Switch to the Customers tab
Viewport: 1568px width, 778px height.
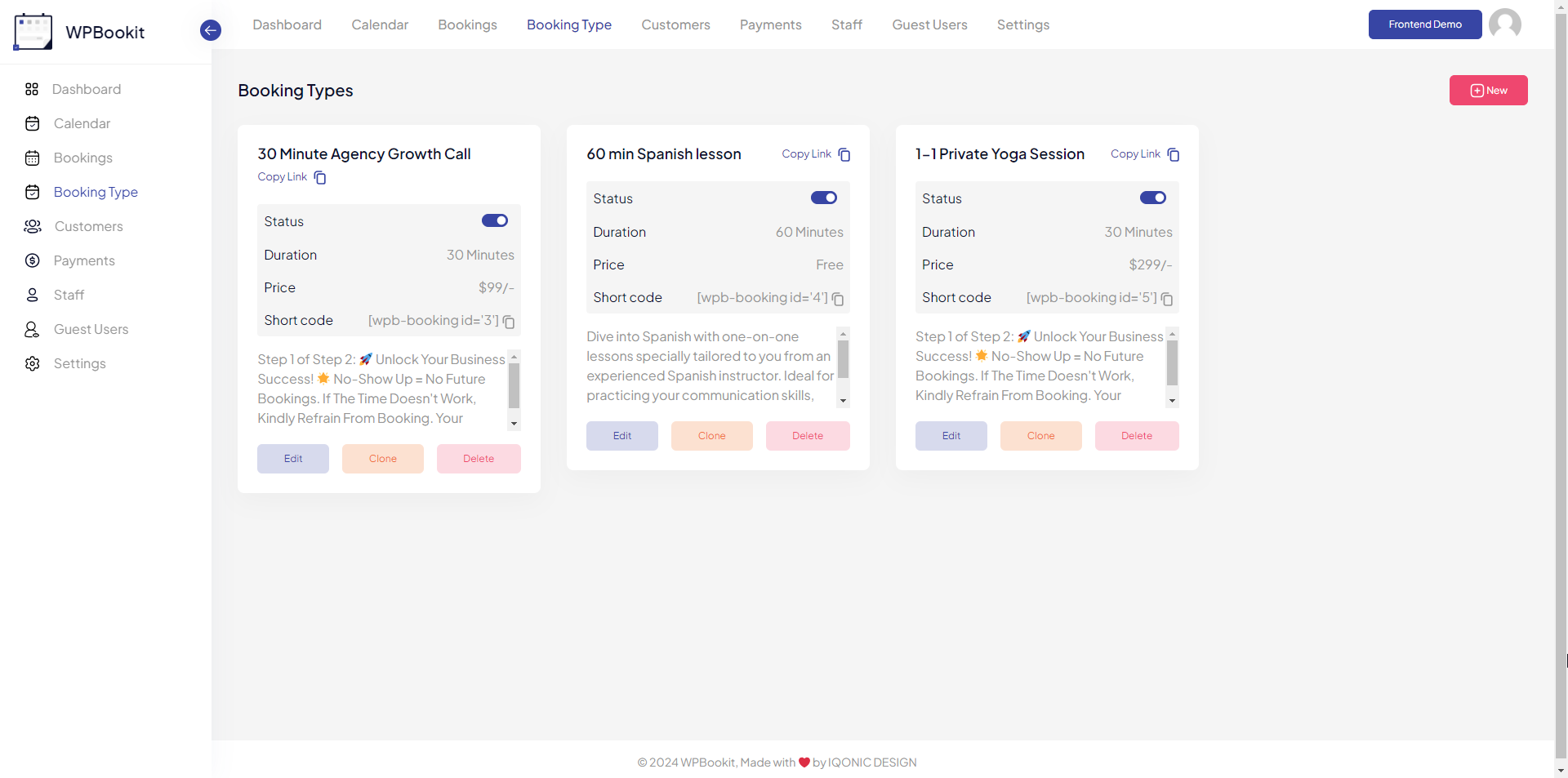coord(675,24)
